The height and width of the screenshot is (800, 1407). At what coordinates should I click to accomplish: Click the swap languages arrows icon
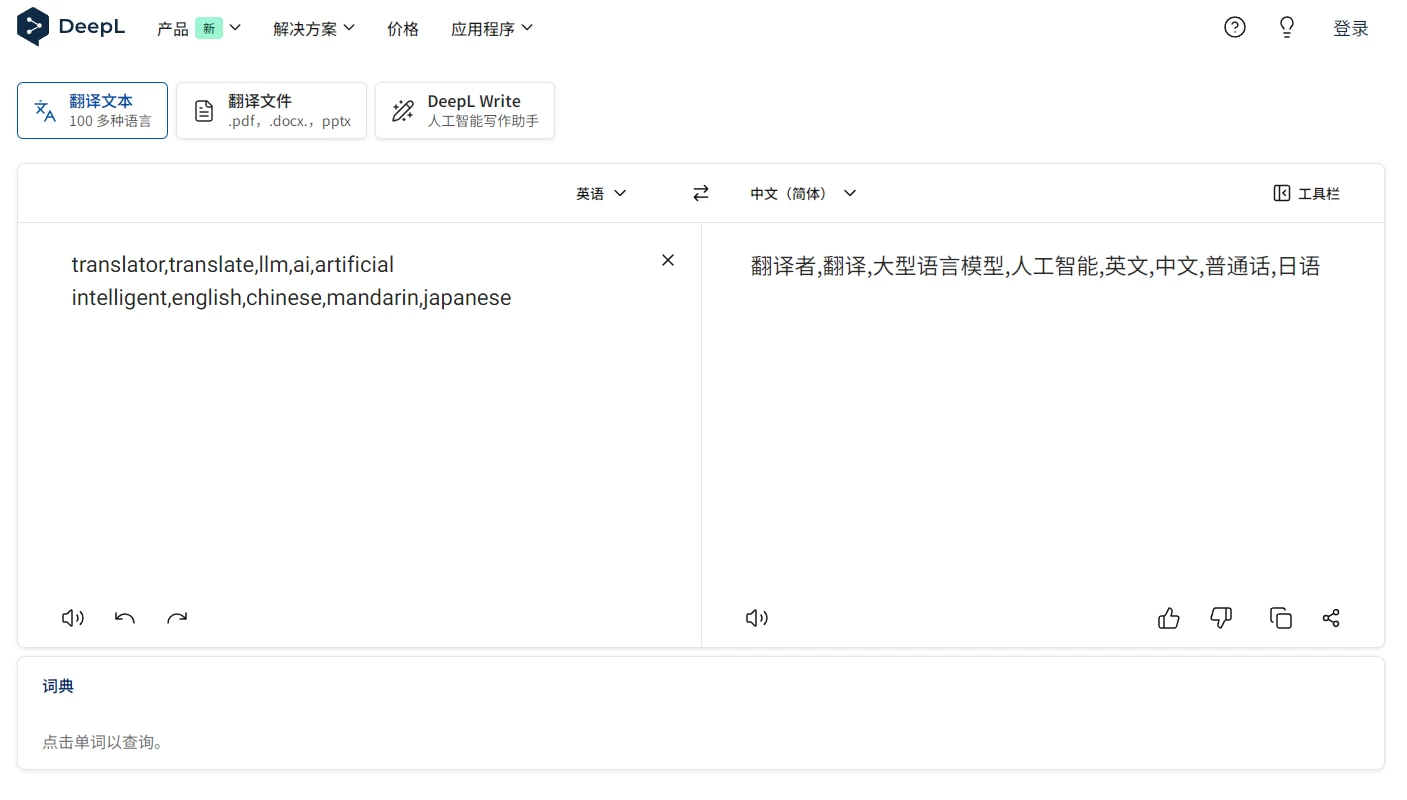700,192
